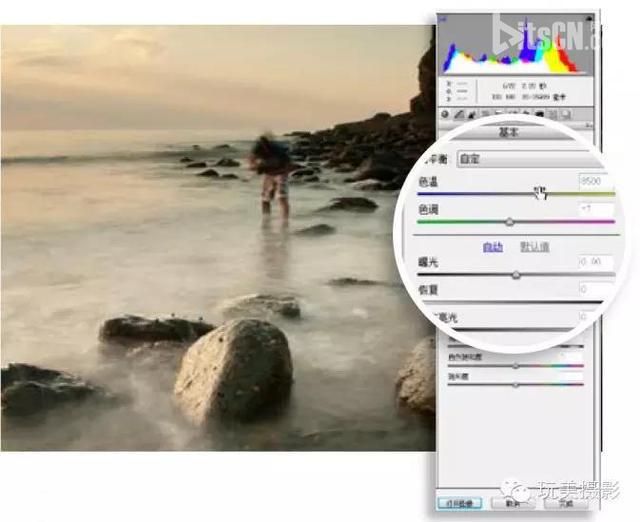This screenshot has width=640, height=522.
Task: Click the RGB histogram display
Action: 516,44
